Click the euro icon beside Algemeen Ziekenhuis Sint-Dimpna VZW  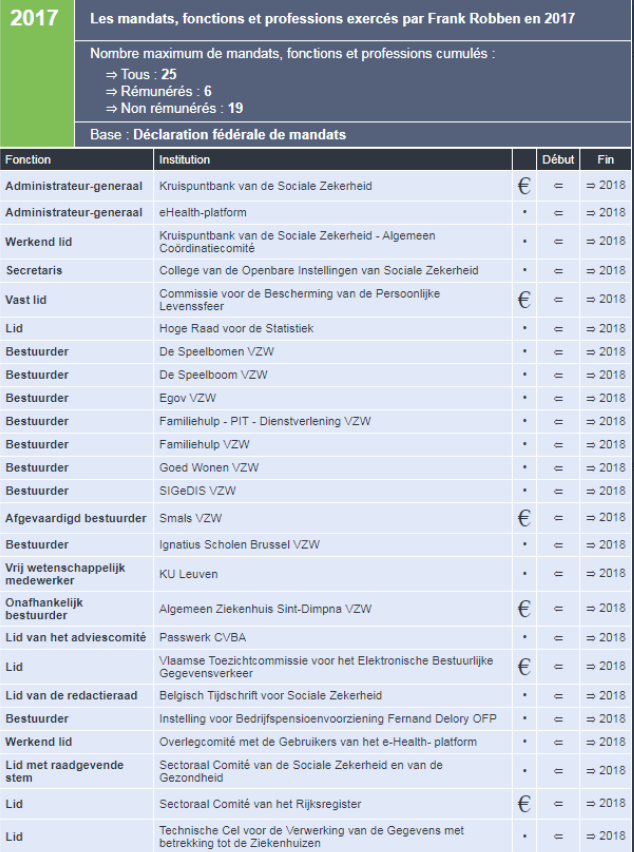pyautogui.click(x=523, y=609)
